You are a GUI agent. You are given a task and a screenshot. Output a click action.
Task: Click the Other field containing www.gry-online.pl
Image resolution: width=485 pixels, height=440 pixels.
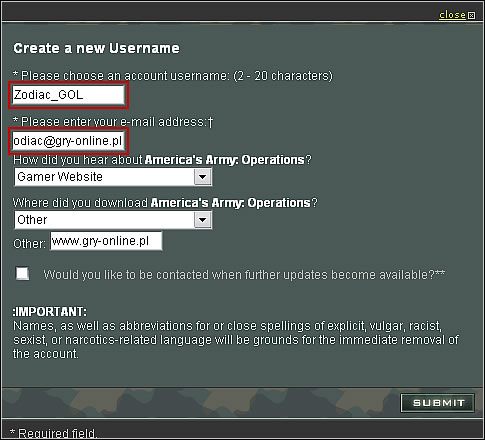[106, 241]
